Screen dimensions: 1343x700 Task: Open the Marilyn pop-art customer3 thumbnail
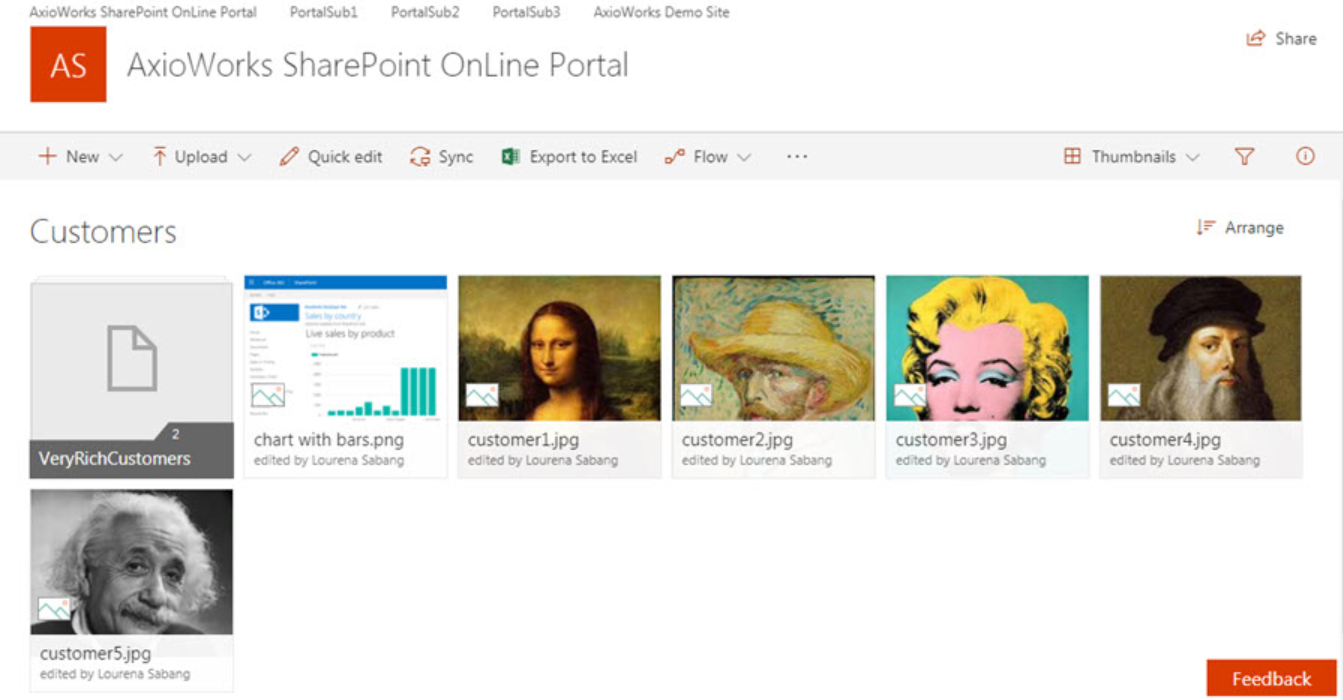987,348
